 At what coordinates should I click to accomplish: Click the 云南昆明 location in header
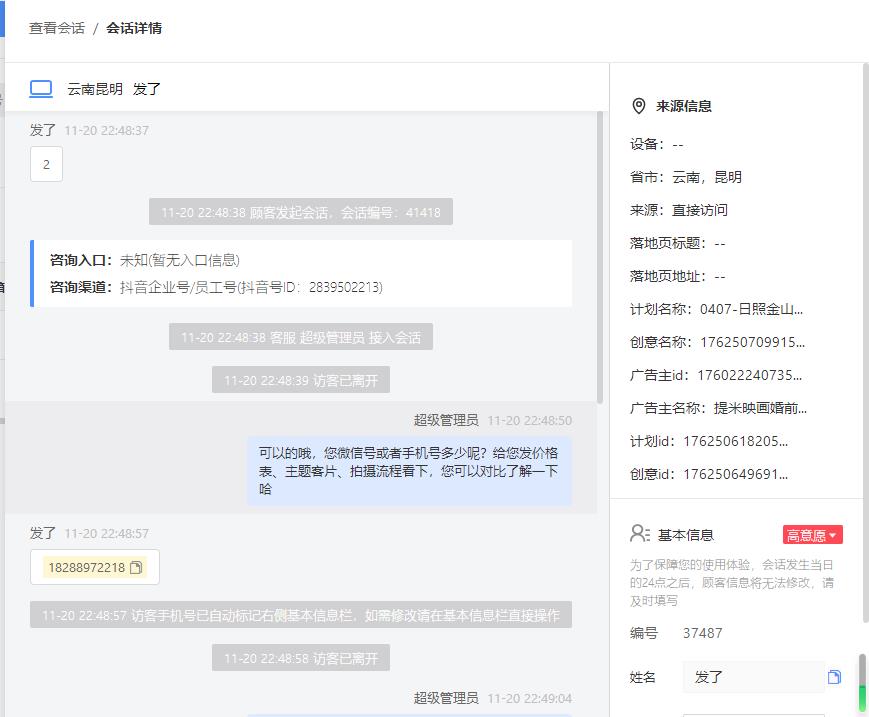tap(95, 89)
